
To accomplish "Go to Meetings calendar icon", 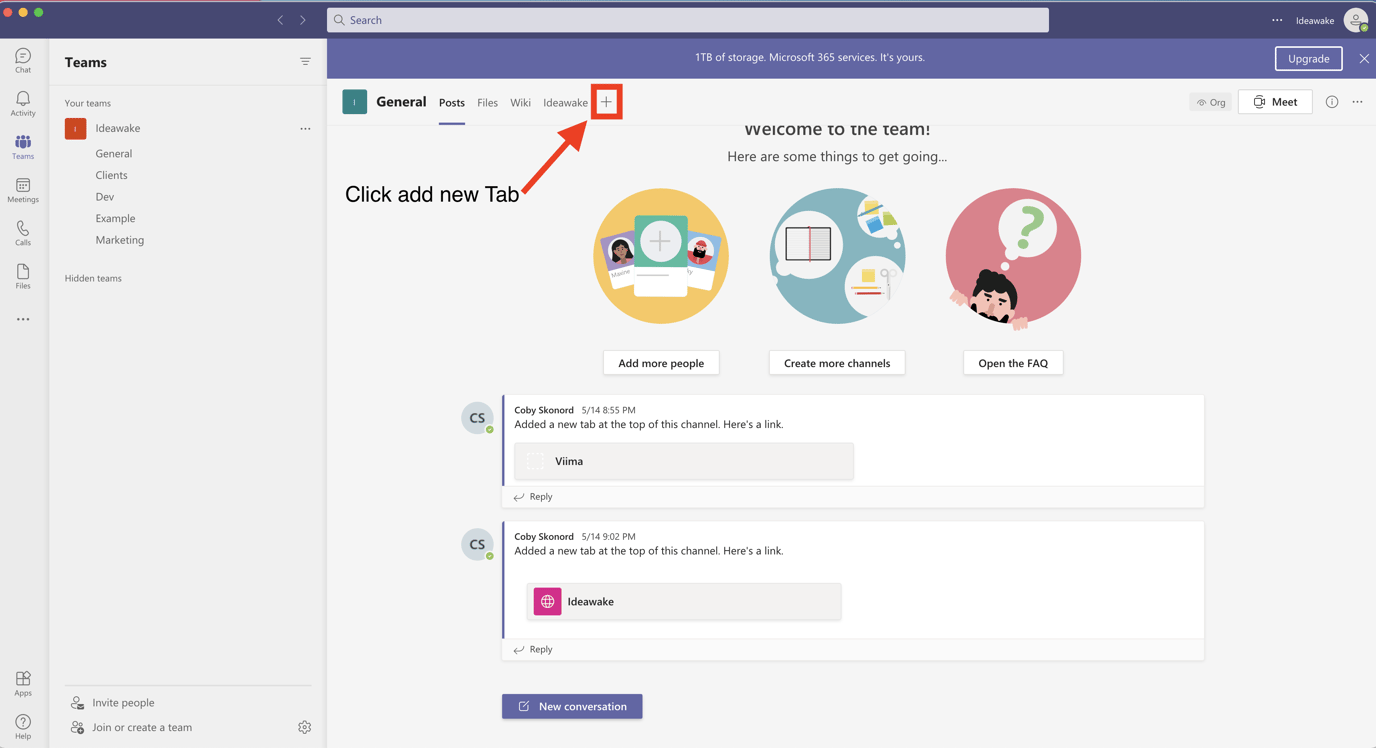I will pos(23,190).
